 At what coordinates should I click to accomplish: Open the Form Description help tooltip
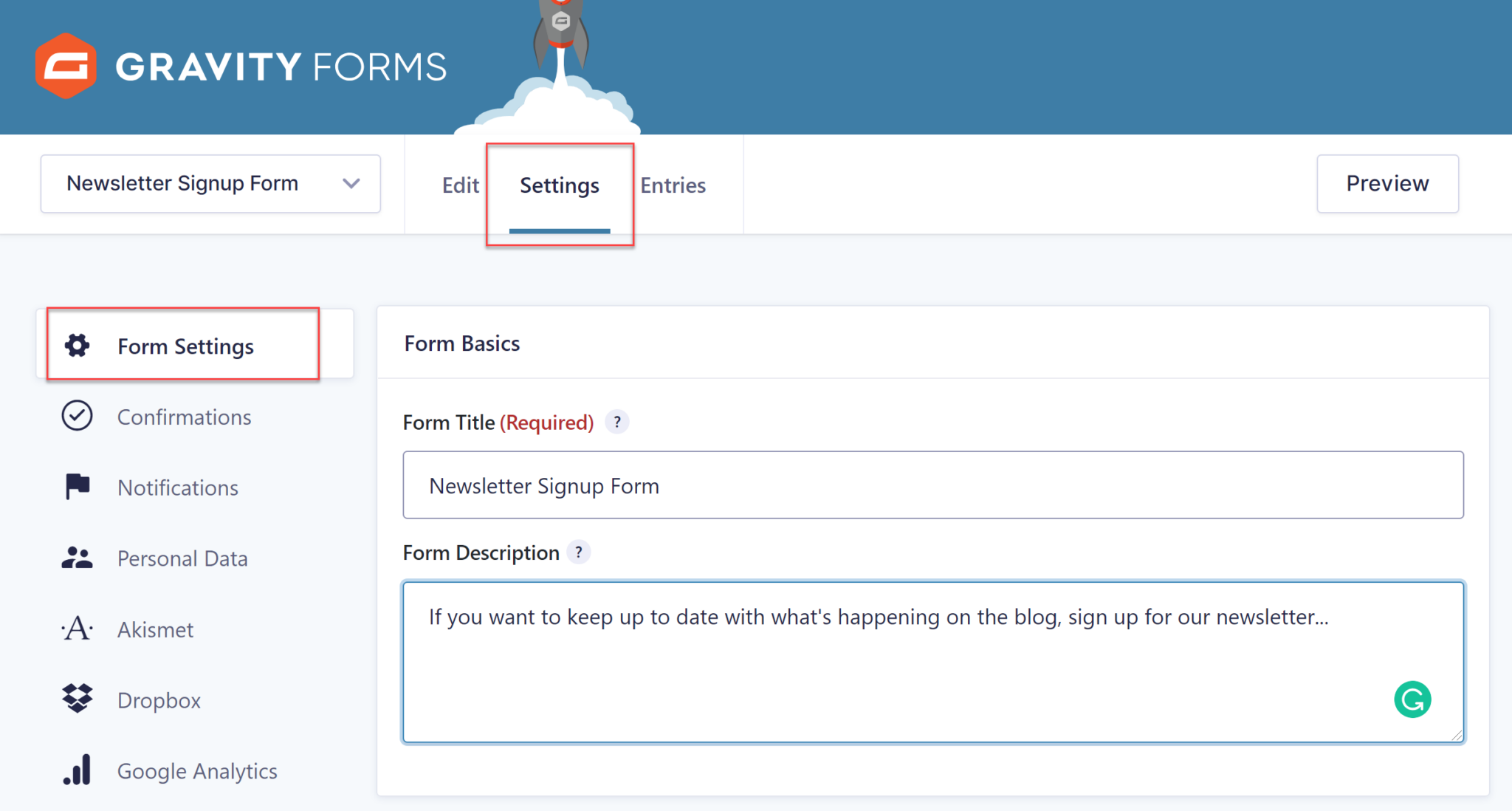tap(580, 552)
